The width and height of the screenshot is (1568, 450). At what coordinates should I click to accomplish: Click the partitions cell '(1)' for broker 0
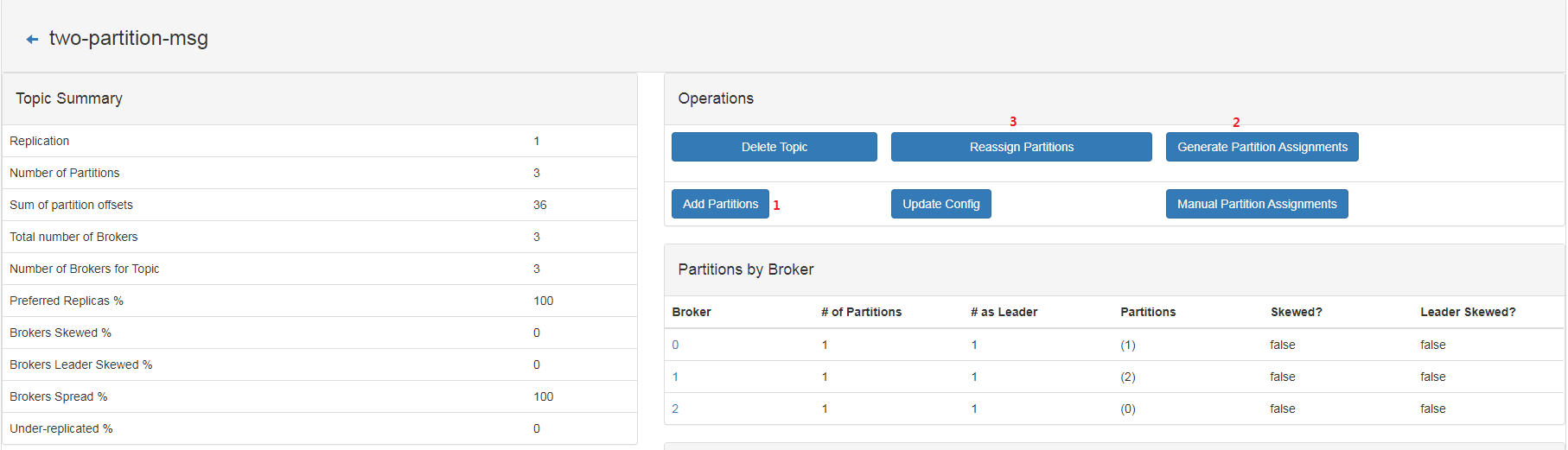(1128, 345)
